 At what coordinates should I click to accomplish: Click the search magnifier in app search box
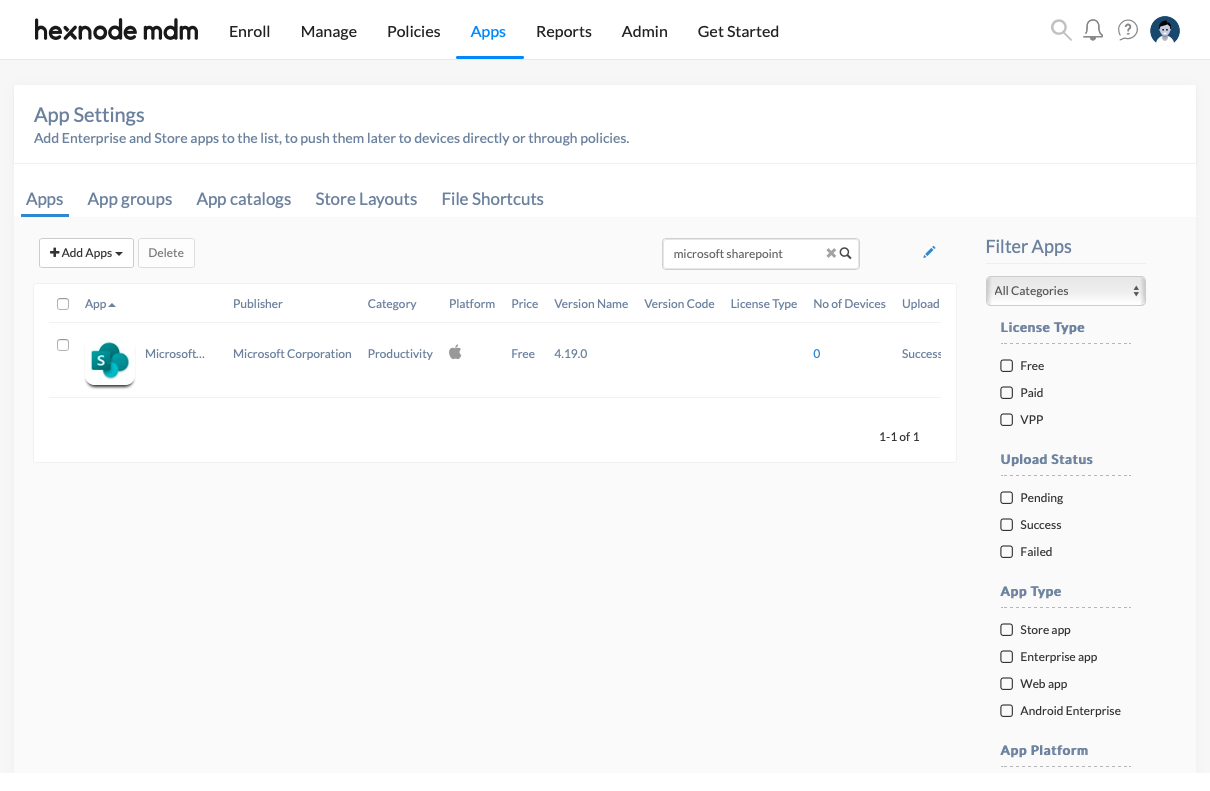tap(846, 254)
